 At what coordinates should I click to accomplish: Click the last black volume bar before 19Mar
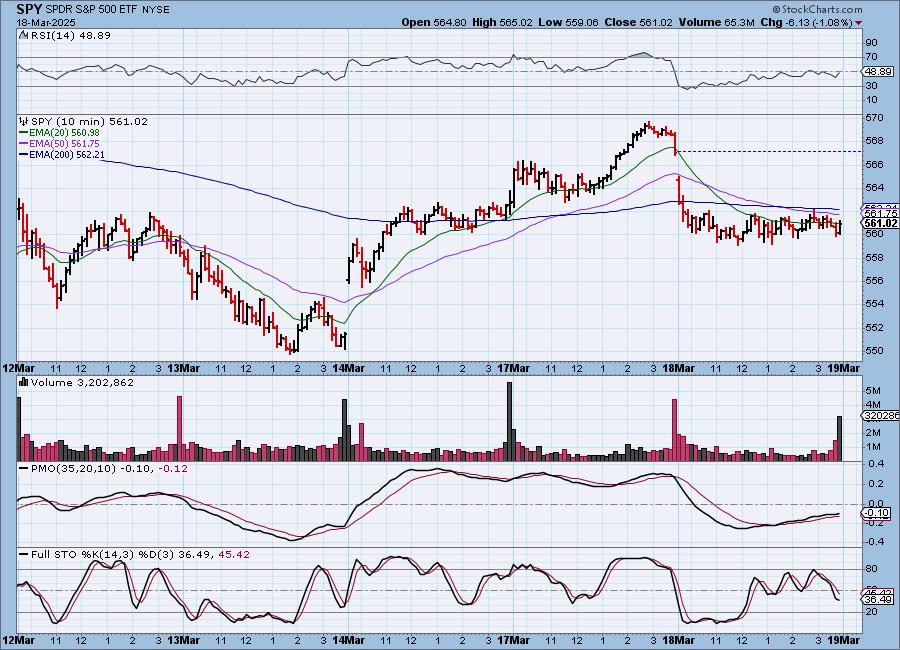(840, 439)
